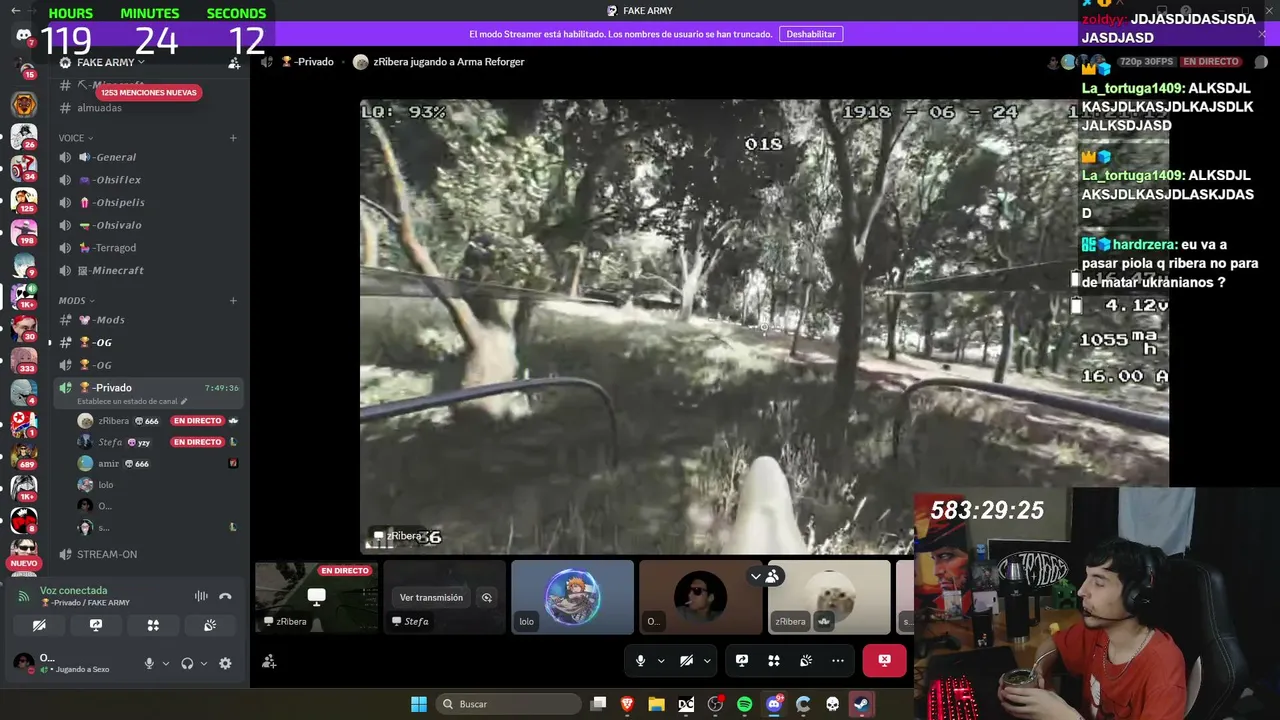Open soundboard in the voice connected panel

[x=210, y=625]
